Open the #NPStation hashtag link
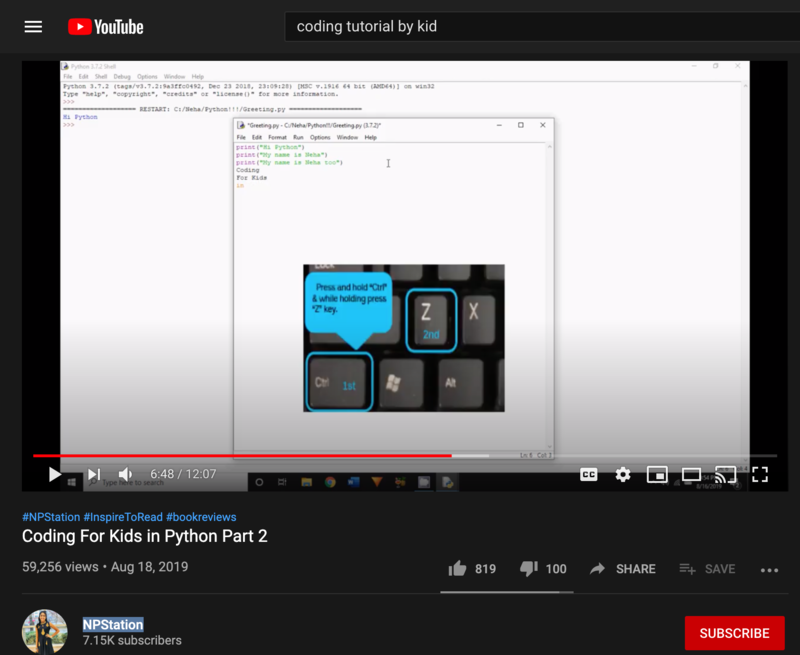 pyautogui.click(x=50, y=517)
